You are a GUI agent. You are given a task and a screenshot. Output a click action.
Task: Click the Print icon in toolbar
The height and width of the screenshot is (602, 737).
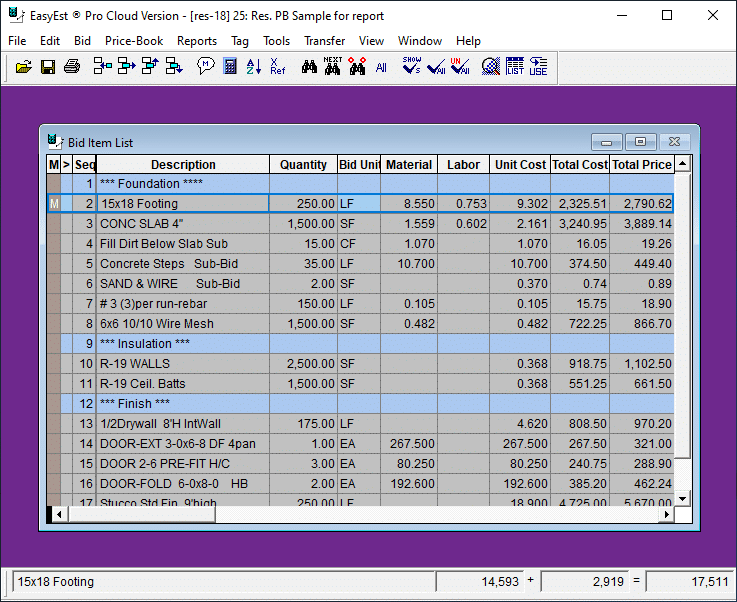click(72, 67)
